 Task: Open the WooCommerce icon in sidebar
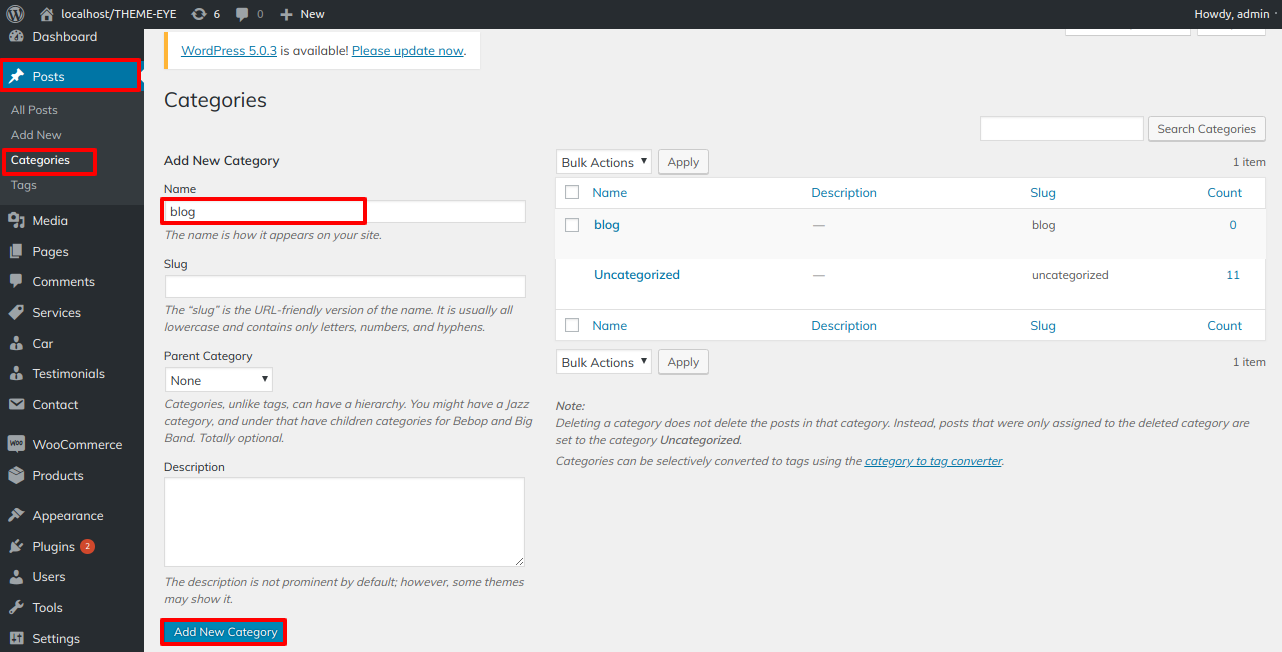coord(16,445)
